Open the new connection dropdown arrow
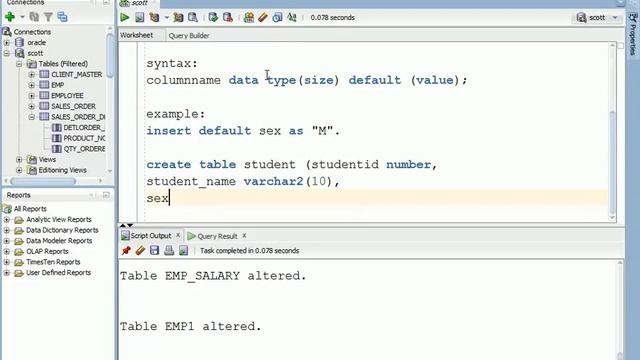Image resolution: width=640 pixels, height=360 pixels. point(22,17)
